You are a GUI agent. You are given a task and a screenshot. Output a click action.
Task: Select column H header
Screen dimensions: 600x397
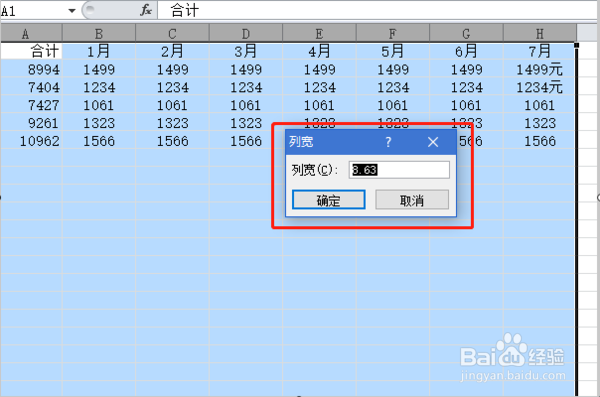click(x=540, y=34)
